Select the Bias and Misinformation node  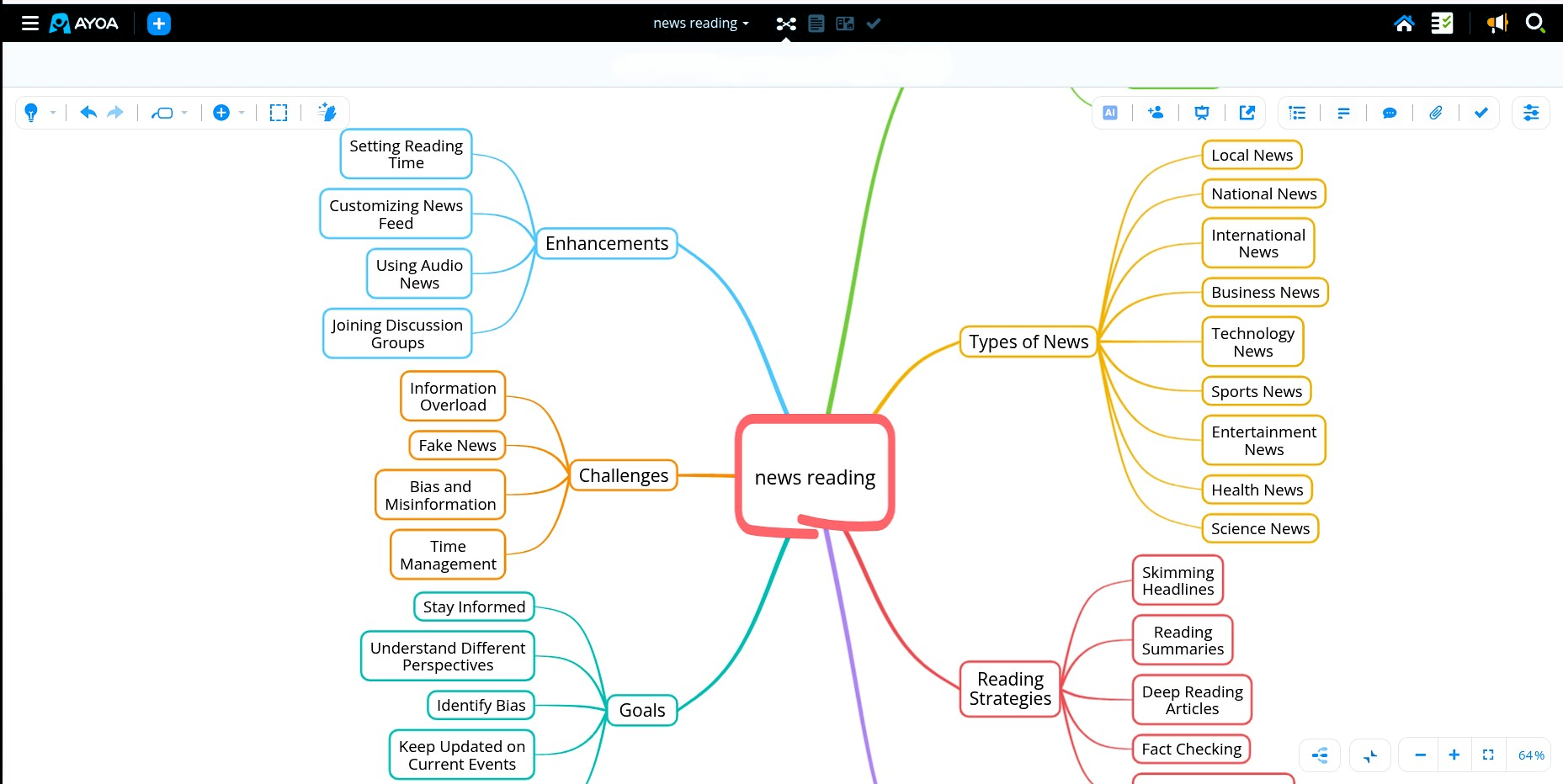440,495
